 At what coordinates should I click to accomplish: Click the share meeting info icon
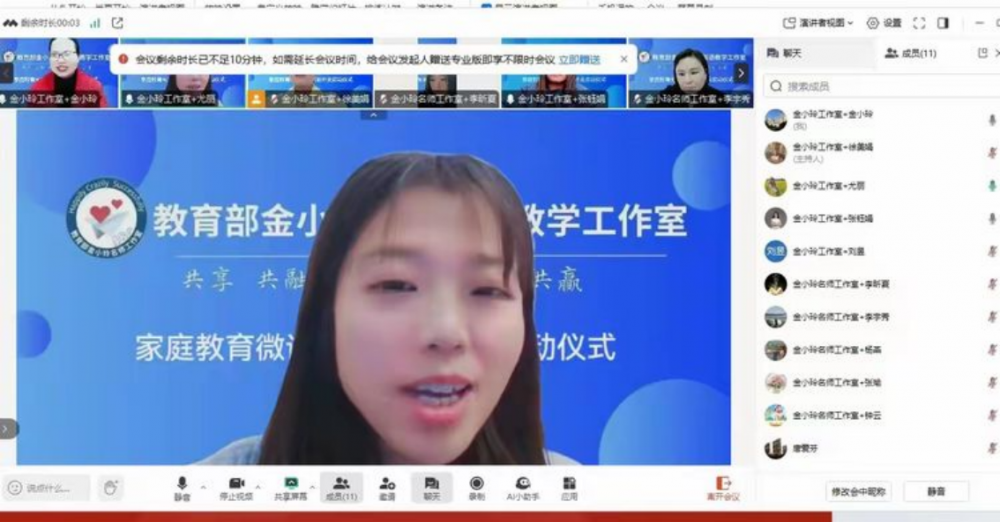click(x=117, y=23)
